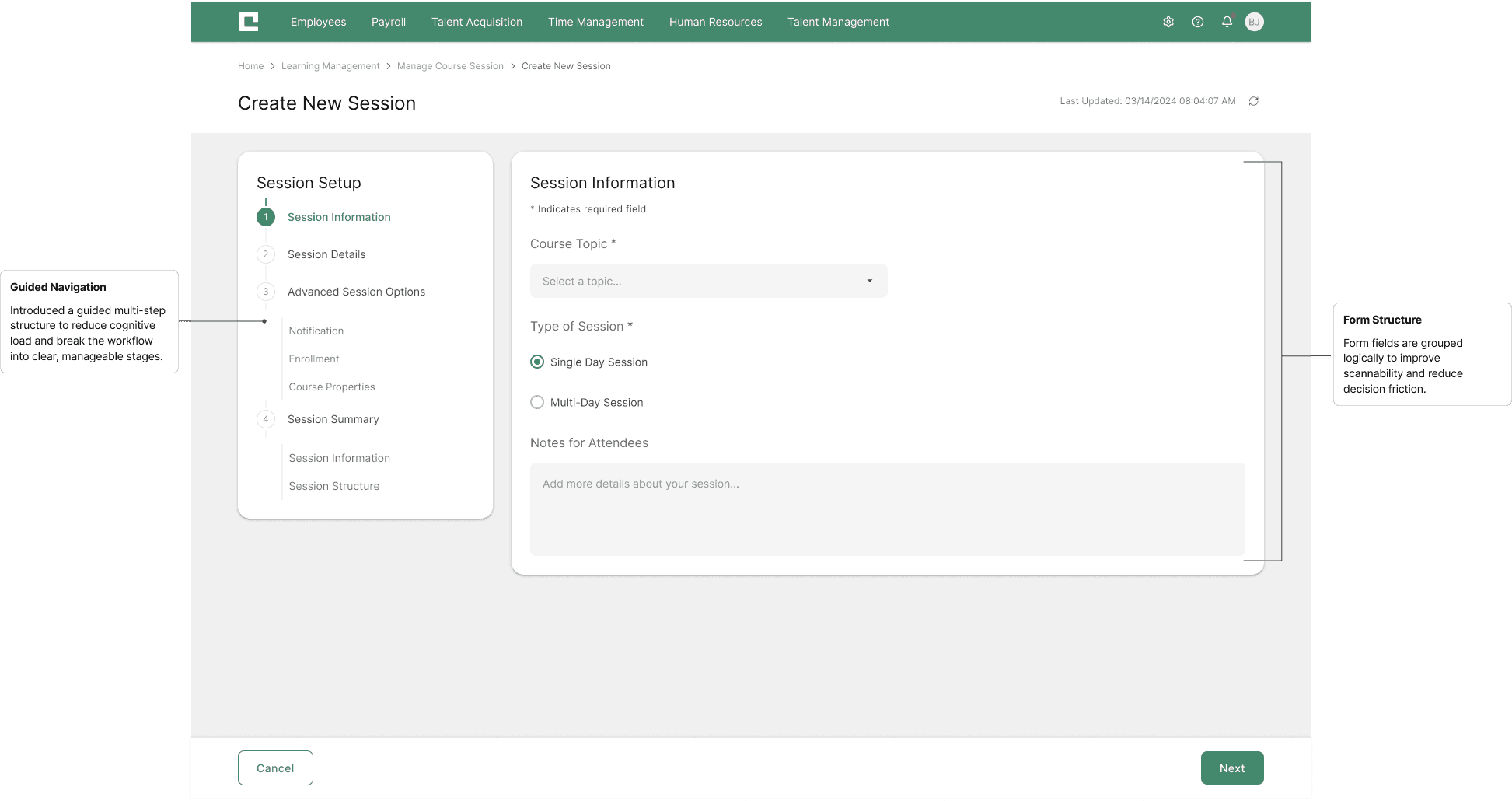The image size is (1512, 801).
Task: Click the help question mark icon
Action: (1197, 22)
